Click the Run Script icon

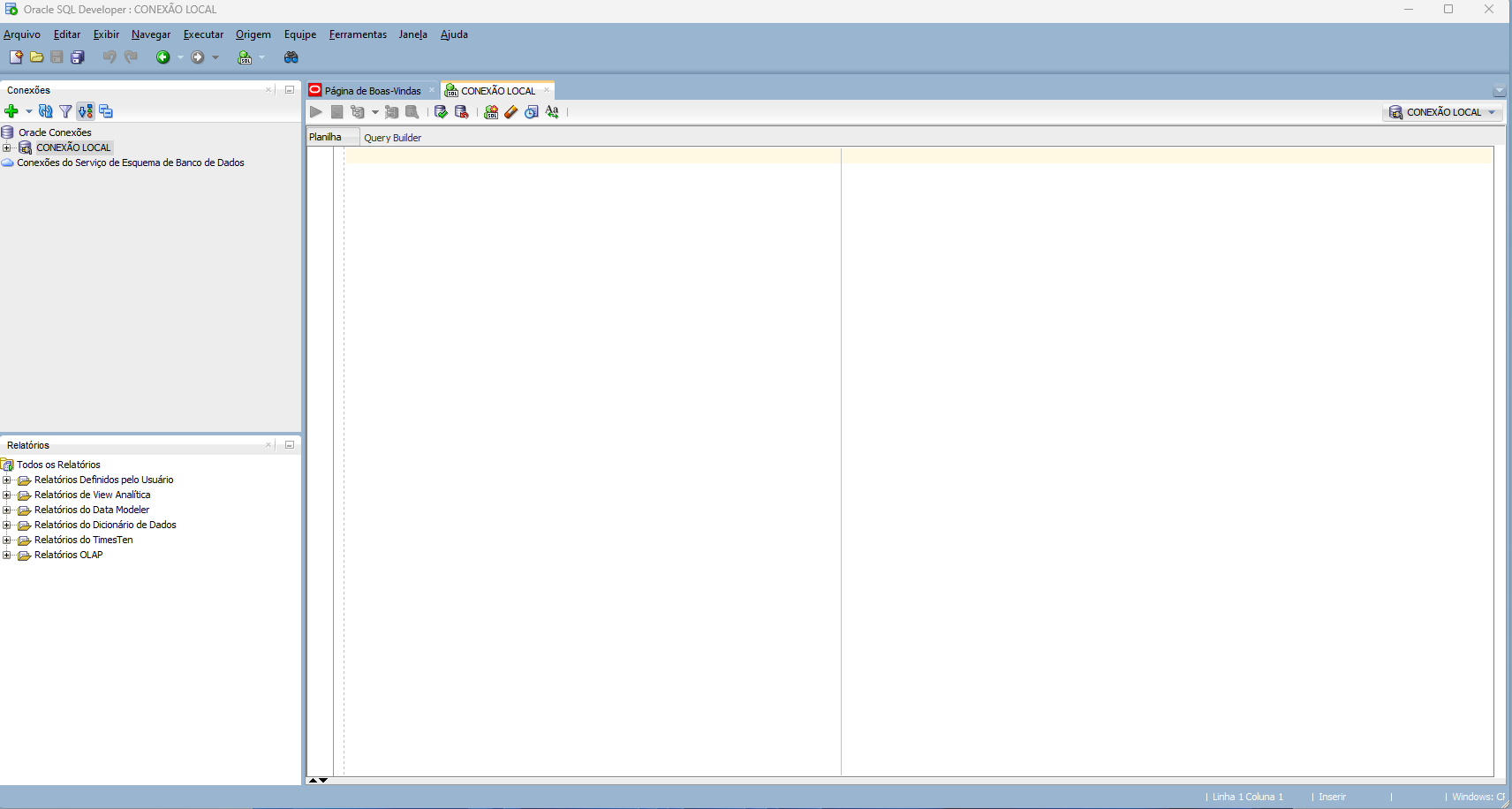pos(336,112)
